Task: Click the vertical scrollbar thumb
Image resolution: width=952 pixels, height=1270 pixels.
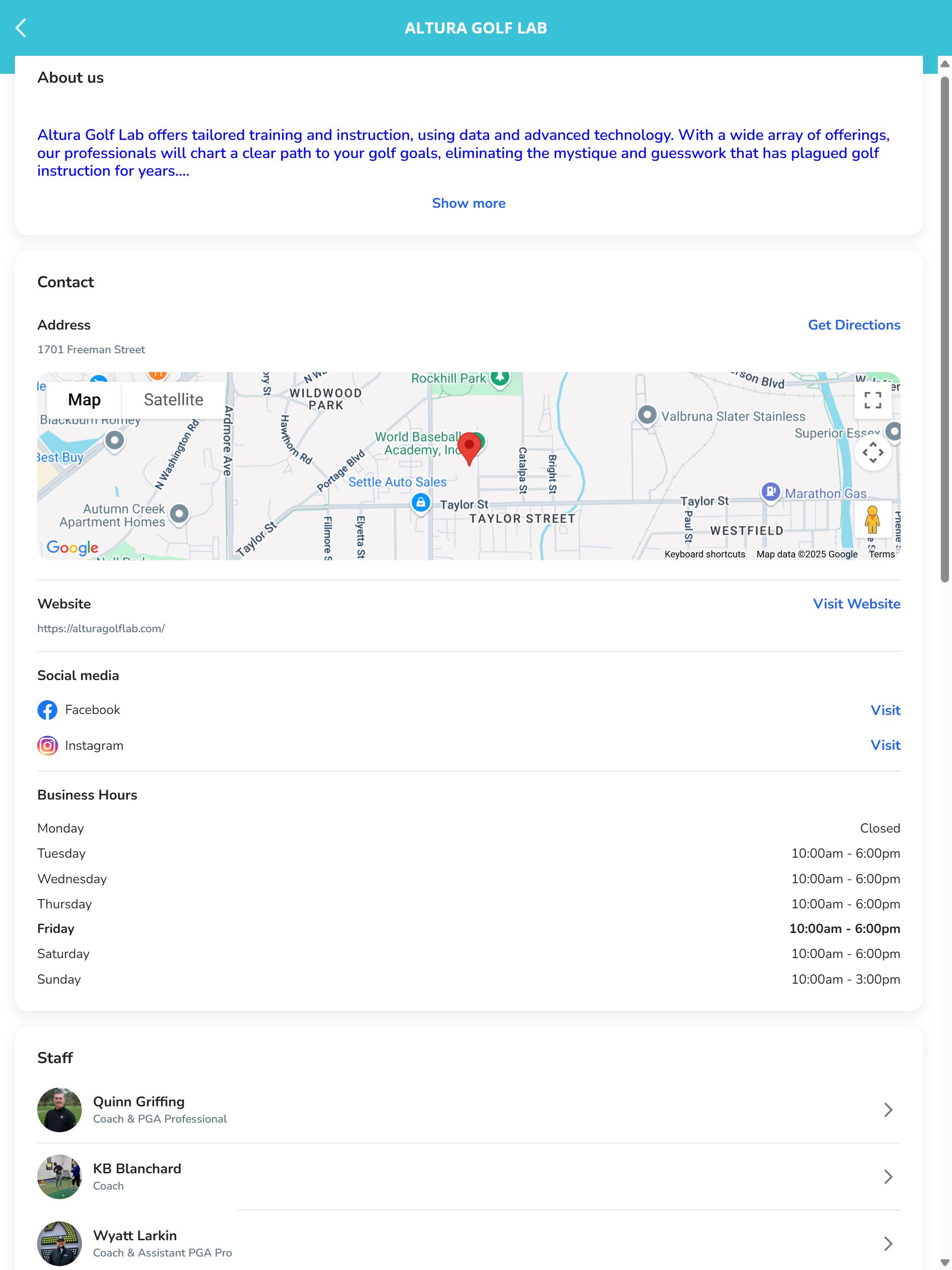Action: point(945,330)
